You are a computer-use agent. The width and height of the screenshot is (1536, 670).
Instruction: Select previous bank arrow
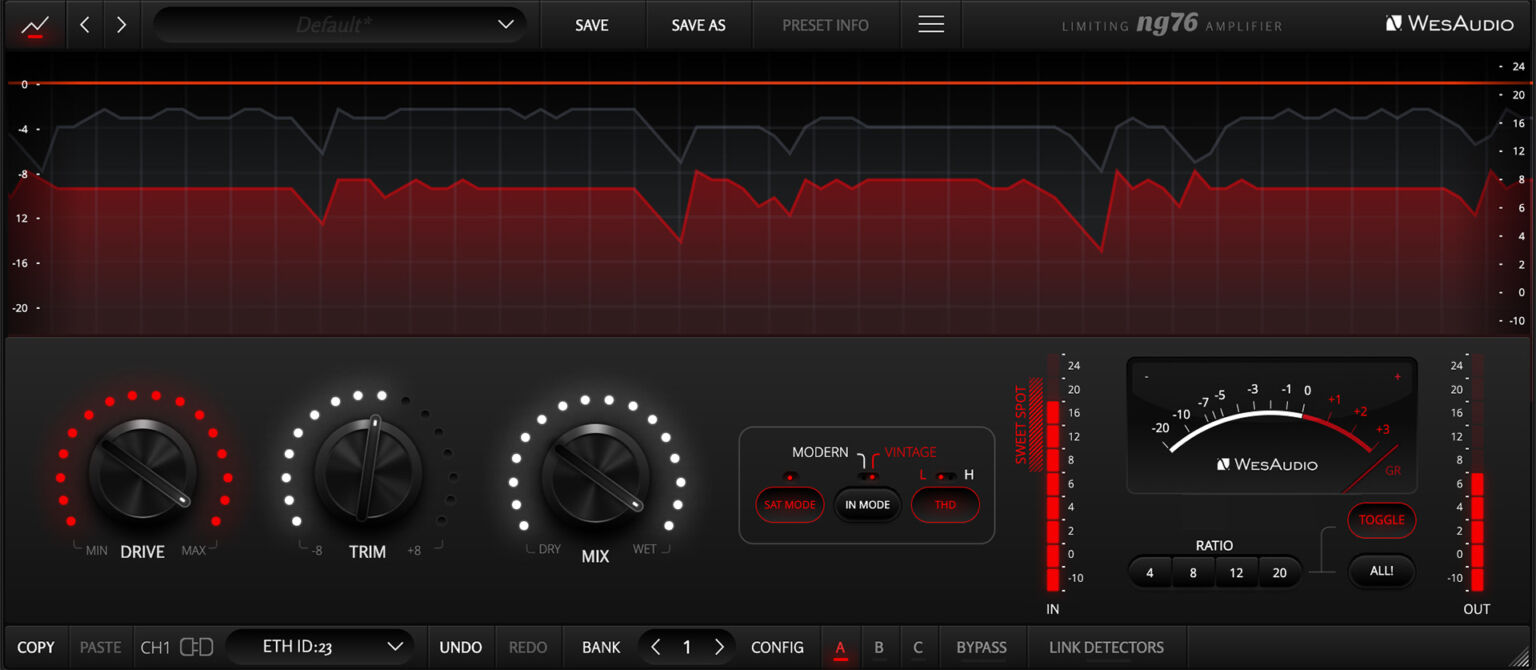(656, 647)
